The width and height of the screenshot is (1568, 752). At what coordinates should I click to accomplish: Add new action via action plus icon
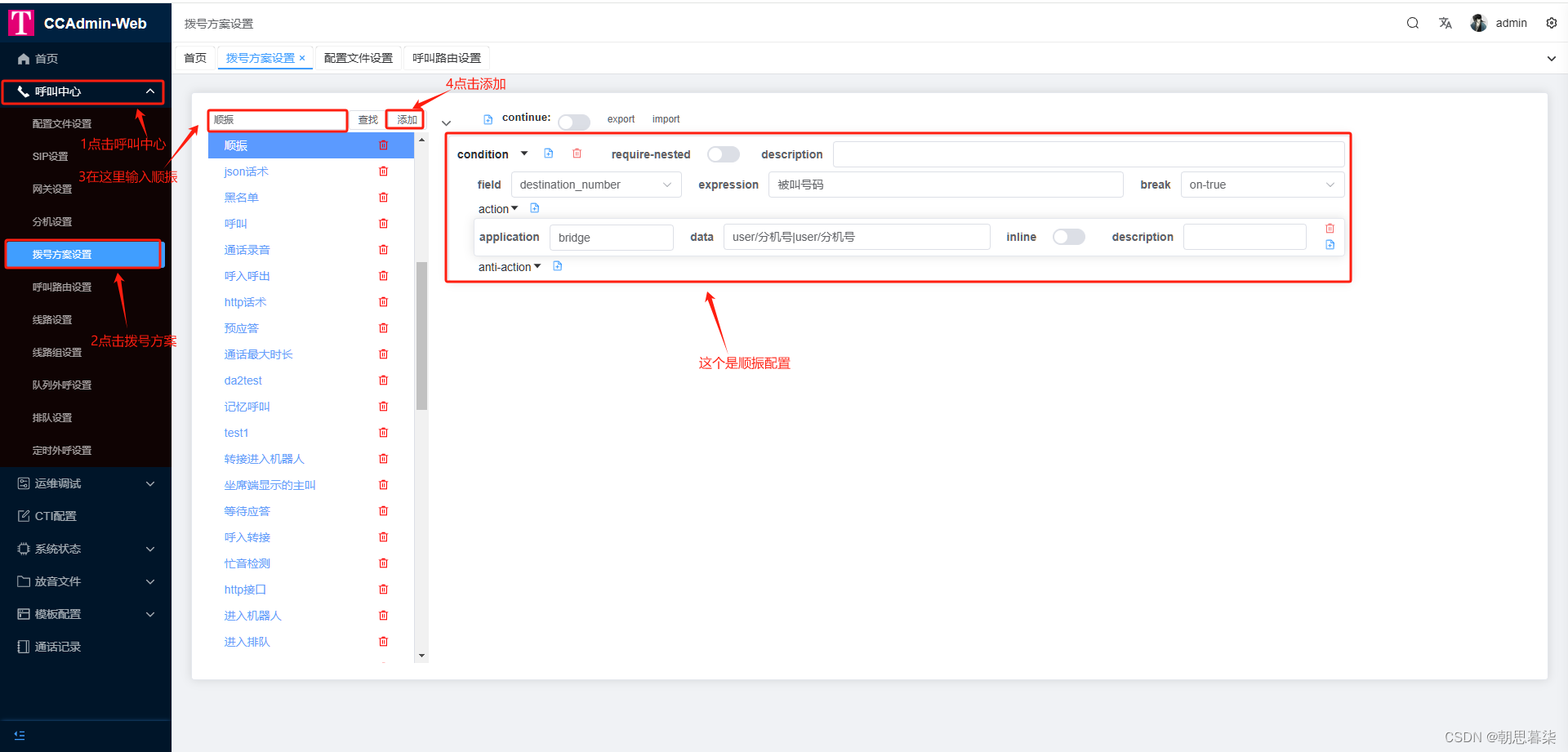point(535,208)
